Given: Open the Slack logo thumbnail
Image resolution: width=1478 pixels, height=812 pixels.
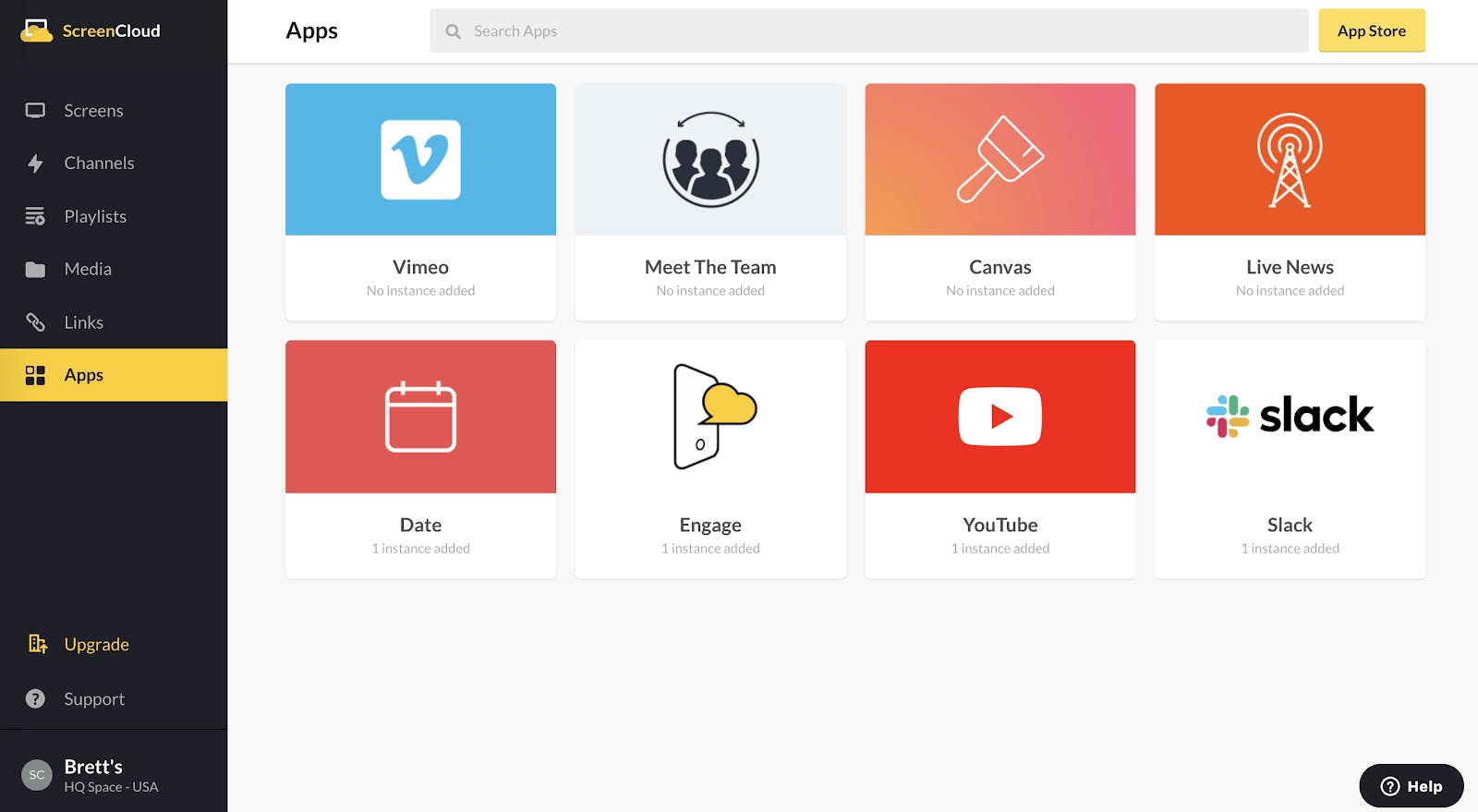Looking at the screenshot, I should (1290, 417).
